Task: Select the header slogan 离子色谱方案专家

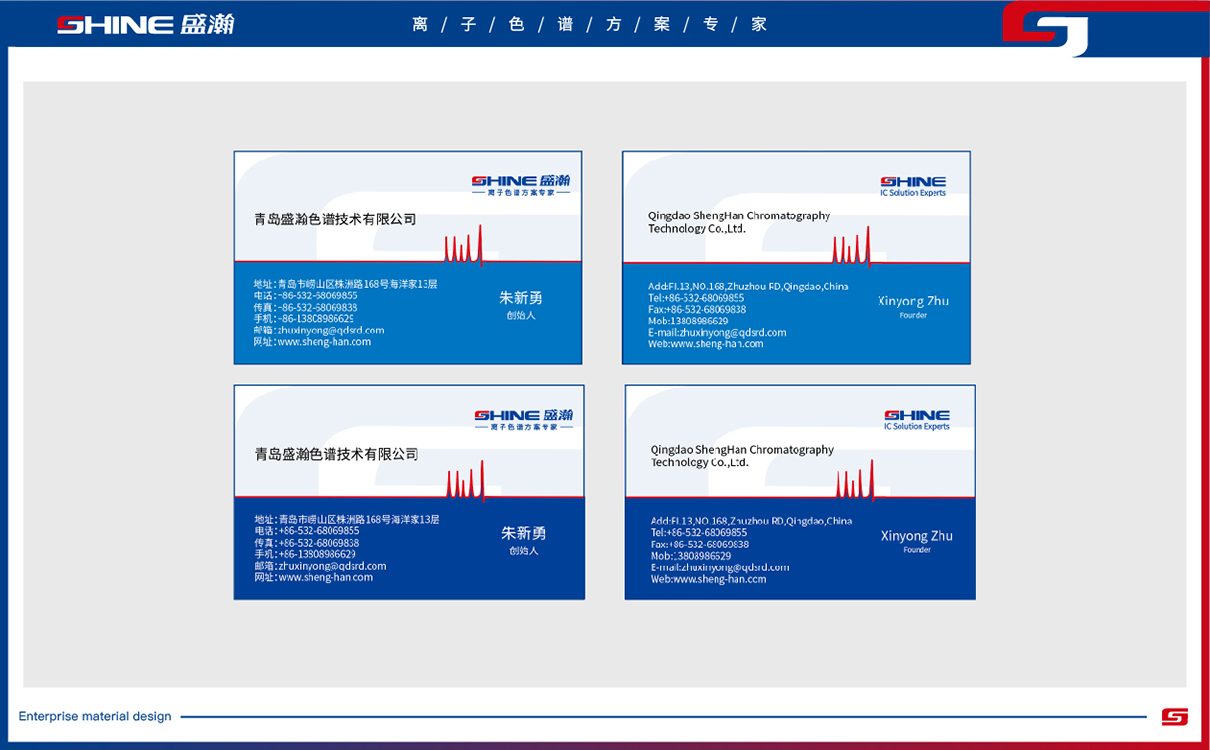Action: 589,24
